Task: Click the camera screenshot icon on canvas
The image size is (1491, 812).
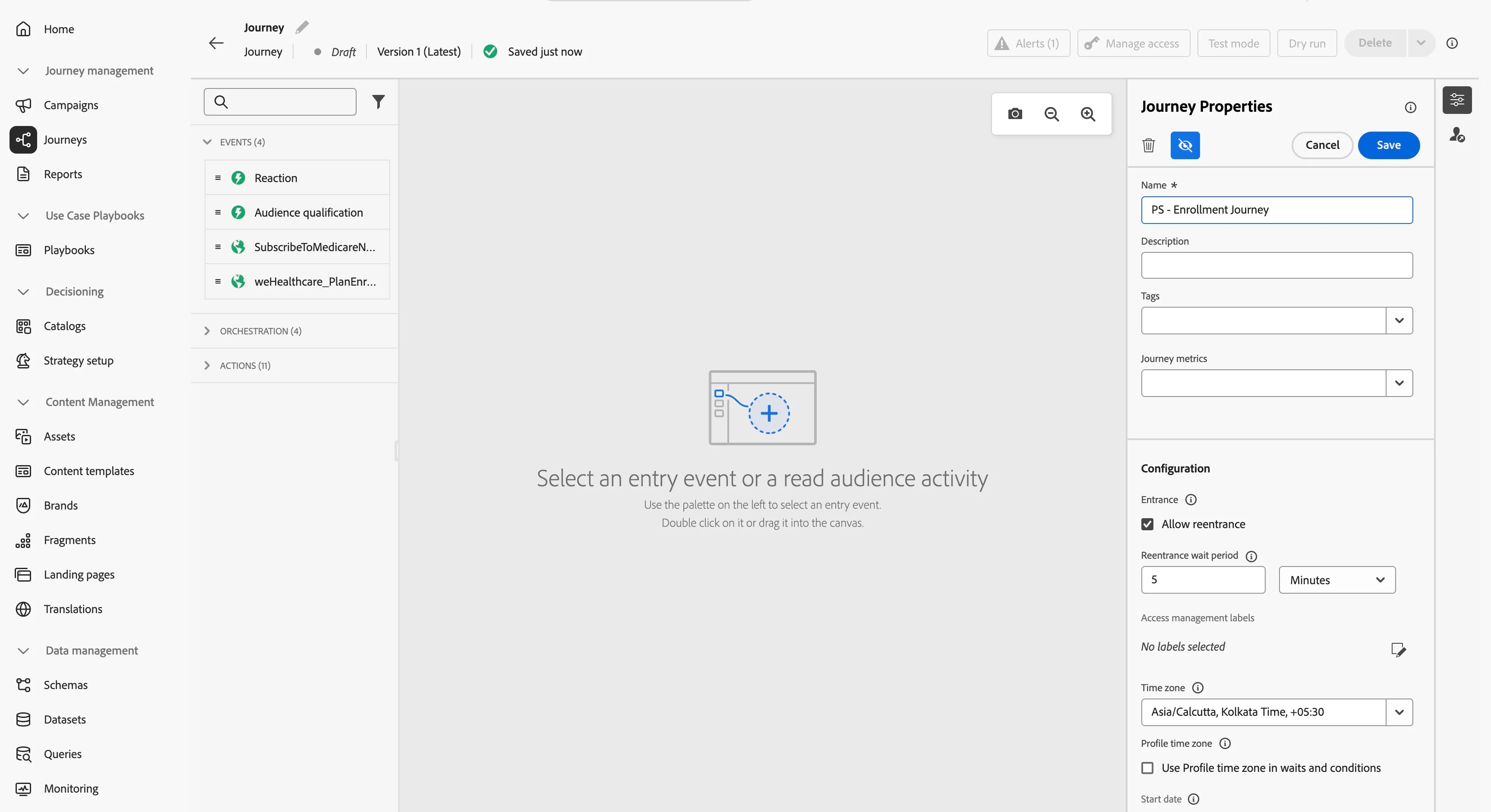Action: pos(1014,114)
